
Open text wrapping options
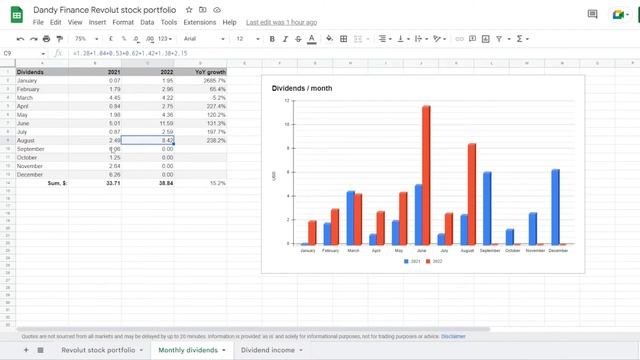tap(421, 39)
